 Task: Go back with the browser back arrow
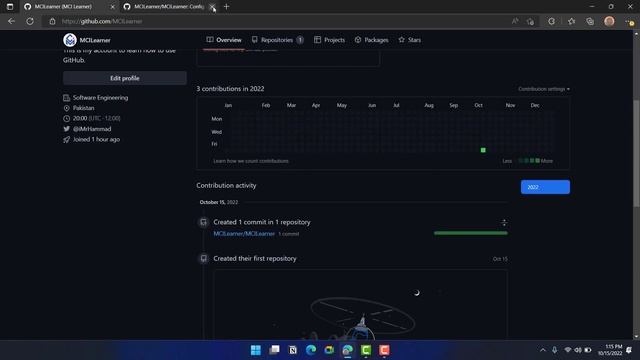point(11,21)
